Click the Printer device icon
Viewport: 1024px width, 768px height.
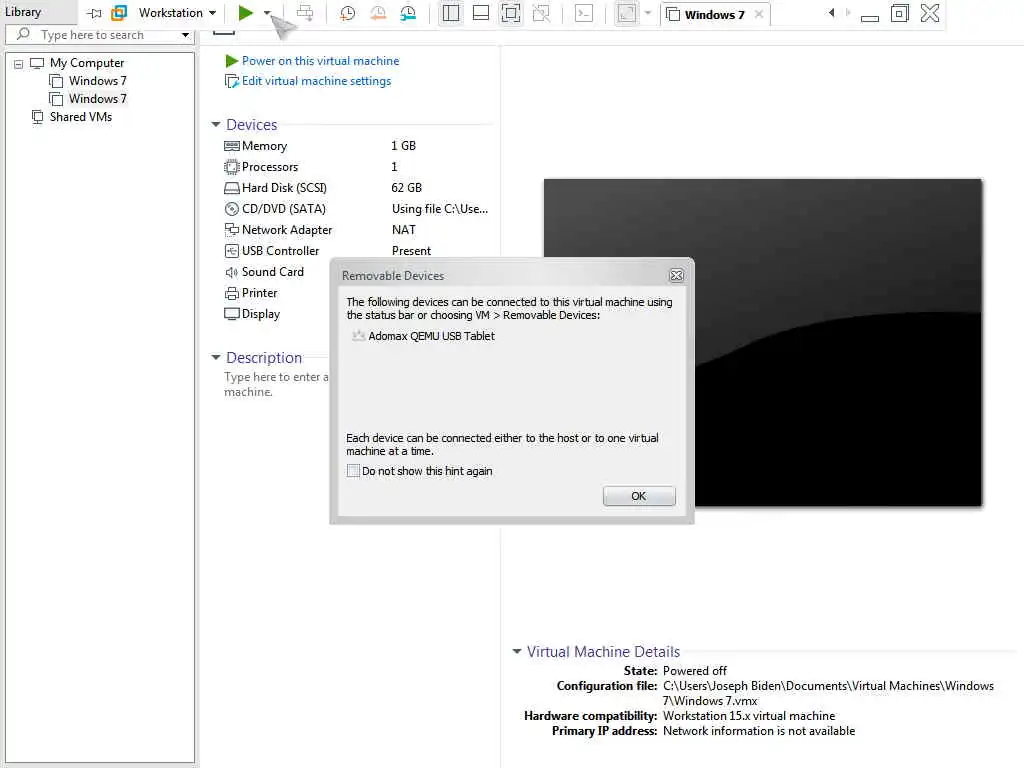click(x=231, y=293)
